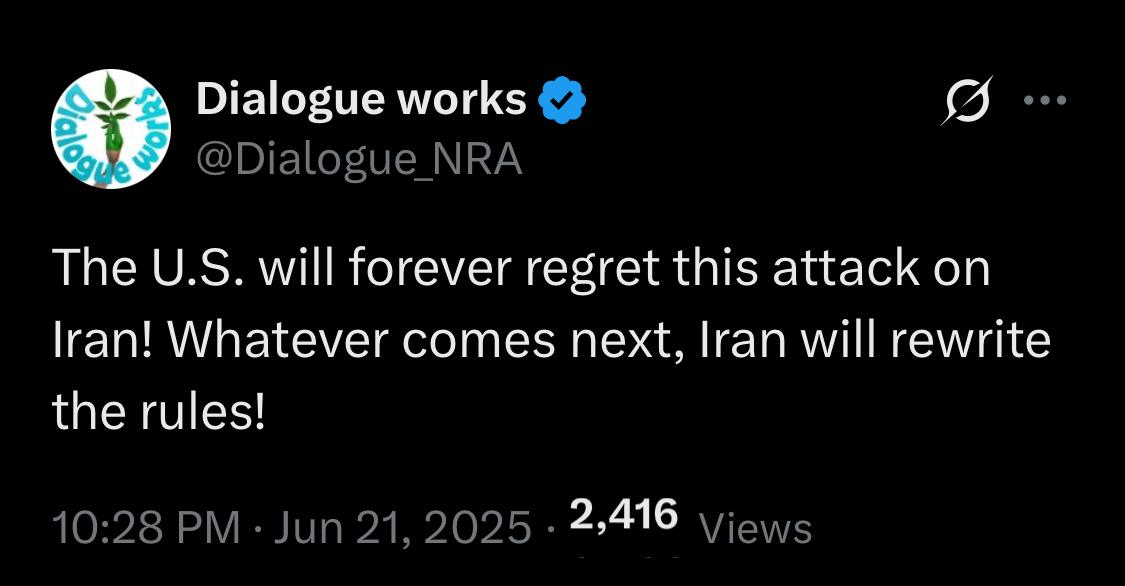Open the three-dot more options menu
This screenshot has width=1125, height=586.
coord(1045,100)
